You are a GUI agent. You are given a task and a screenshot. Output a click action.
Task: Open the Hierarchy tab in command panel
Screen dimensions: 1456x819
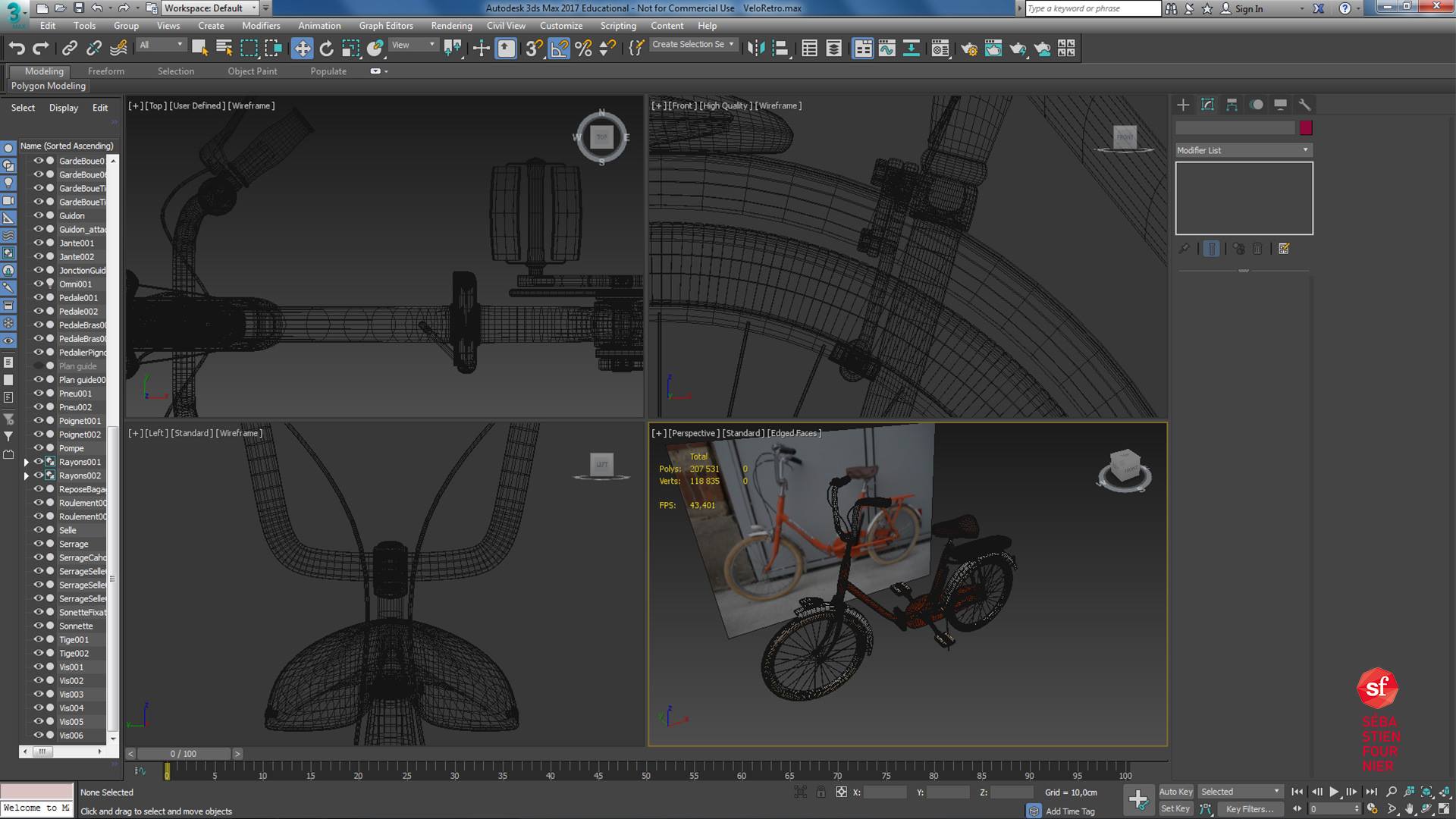pos(1232,105)
